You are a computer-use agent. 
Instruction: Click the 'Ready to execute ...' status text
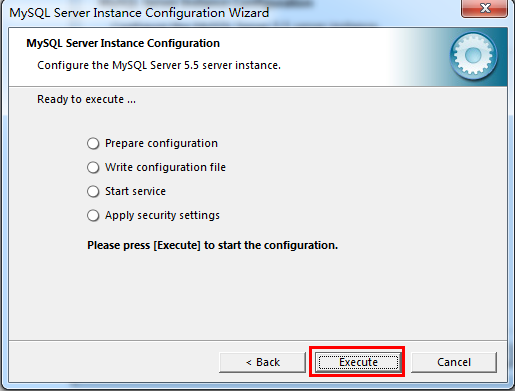(x=86, y=99)
